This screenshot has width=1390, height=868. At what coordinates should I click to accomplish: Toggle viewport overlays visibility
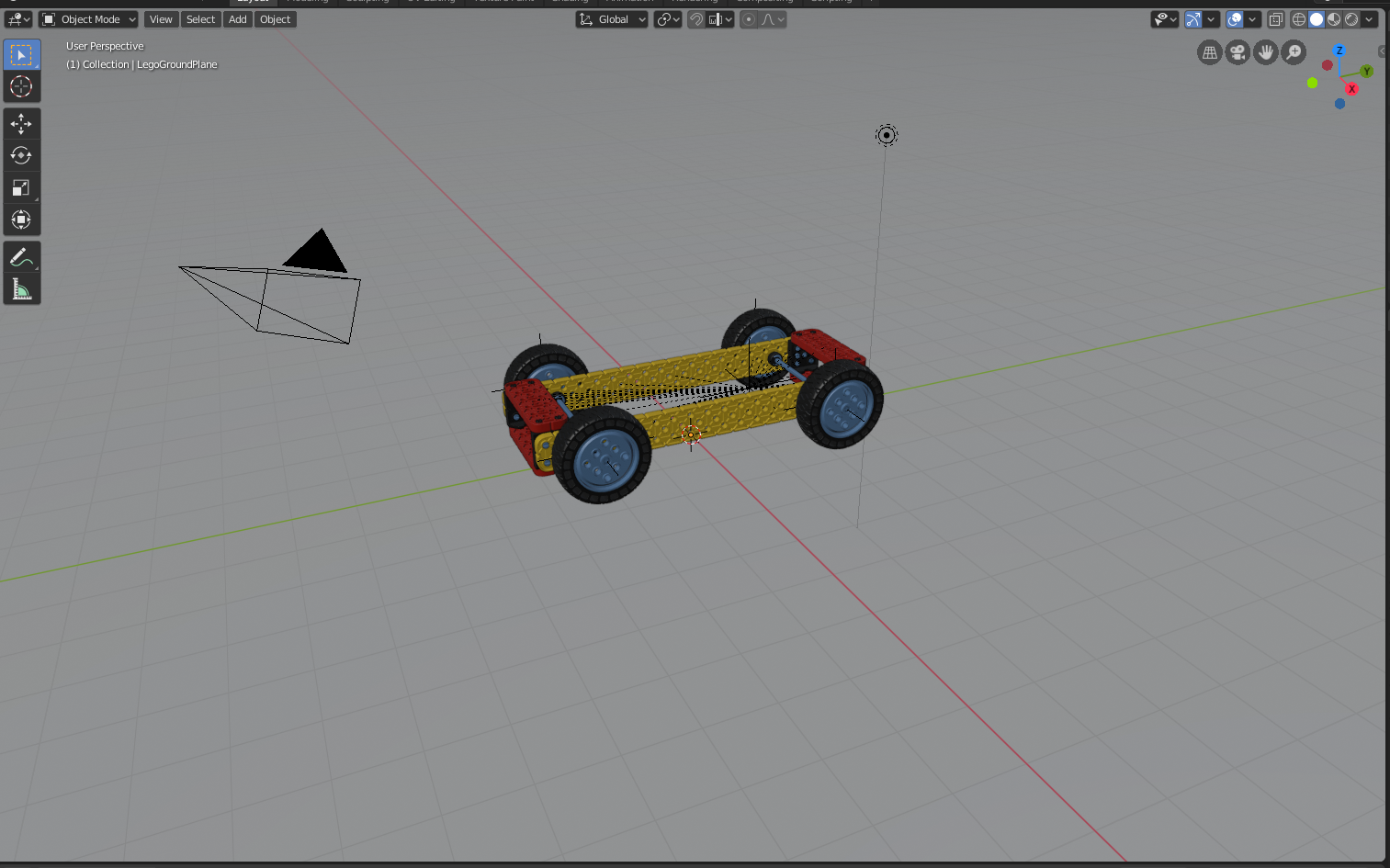(x=1235, y=19)
